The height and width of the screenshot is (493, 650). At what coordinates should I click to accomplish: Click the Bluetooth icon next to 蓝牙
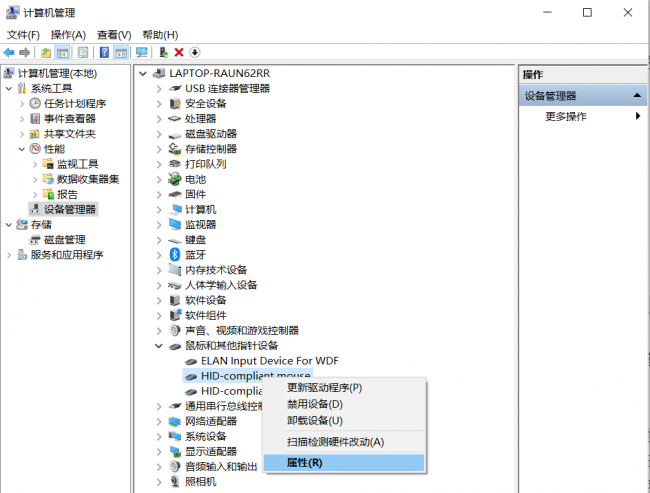pyautogui.click(x=175, y=255)
